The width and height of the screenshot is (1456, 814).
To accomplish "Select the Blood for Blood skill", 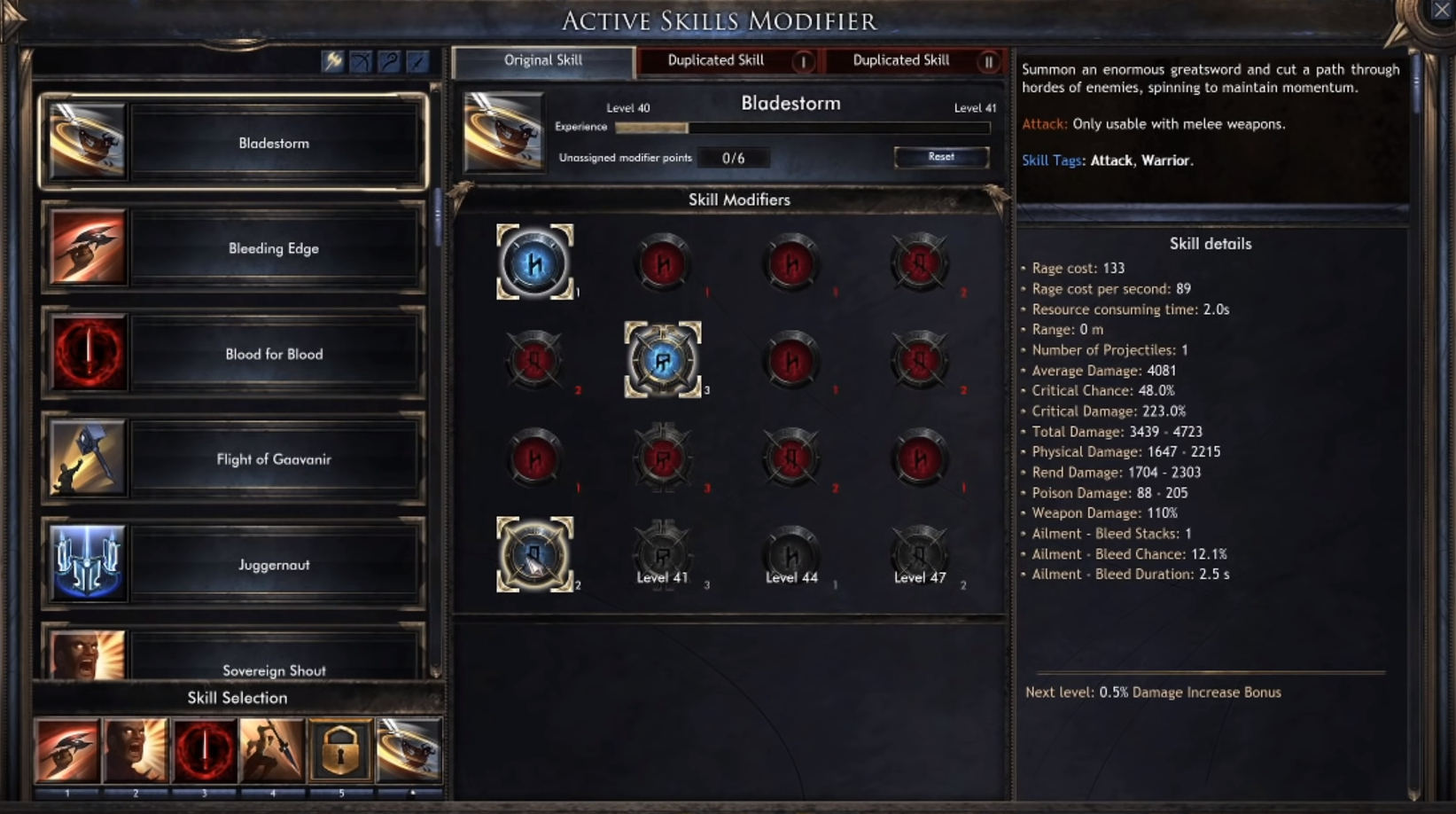I will point(234,354).
